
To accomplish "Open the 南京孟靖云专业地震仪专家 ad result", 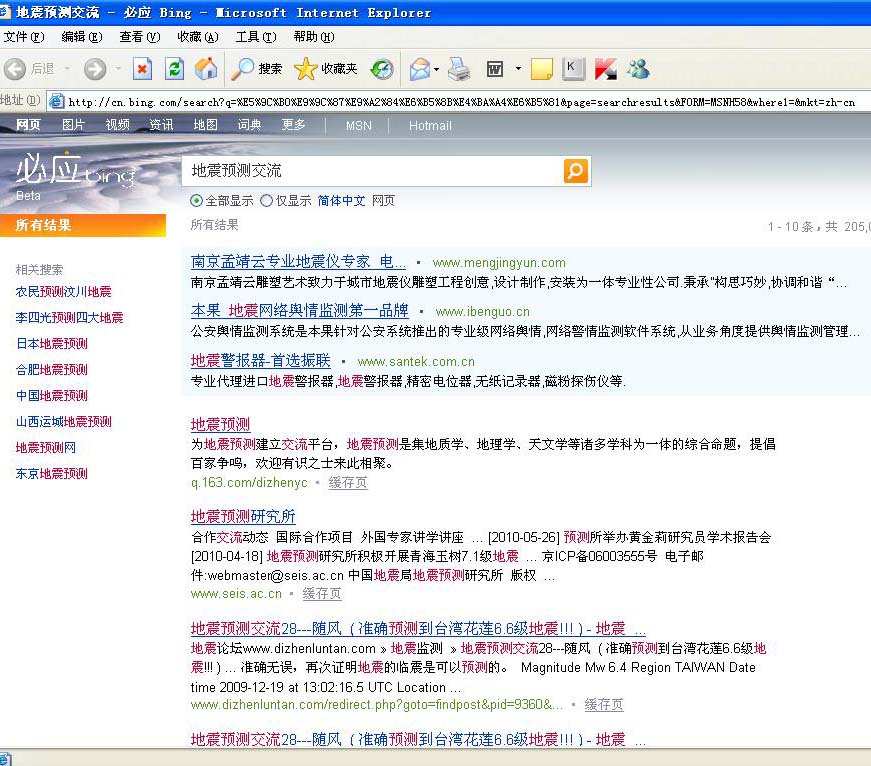I will pyautogui.click(x=298, y=261).
